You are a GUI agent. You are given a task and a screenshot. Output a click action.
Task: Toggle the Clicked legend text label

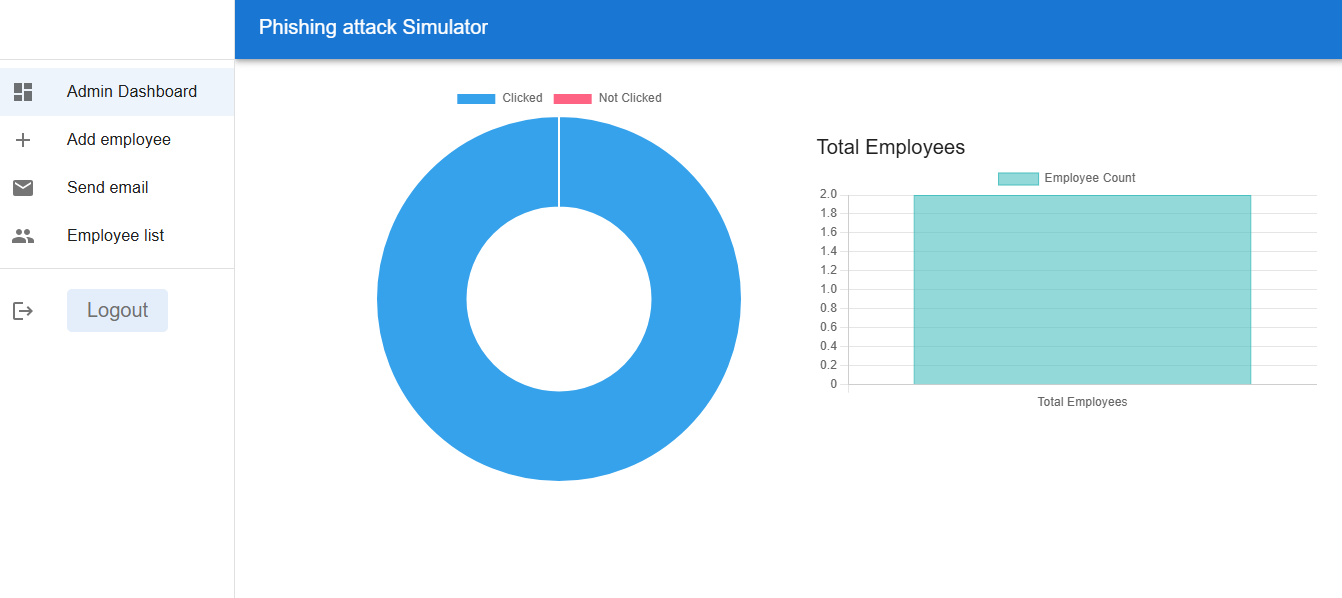(522, 98)
